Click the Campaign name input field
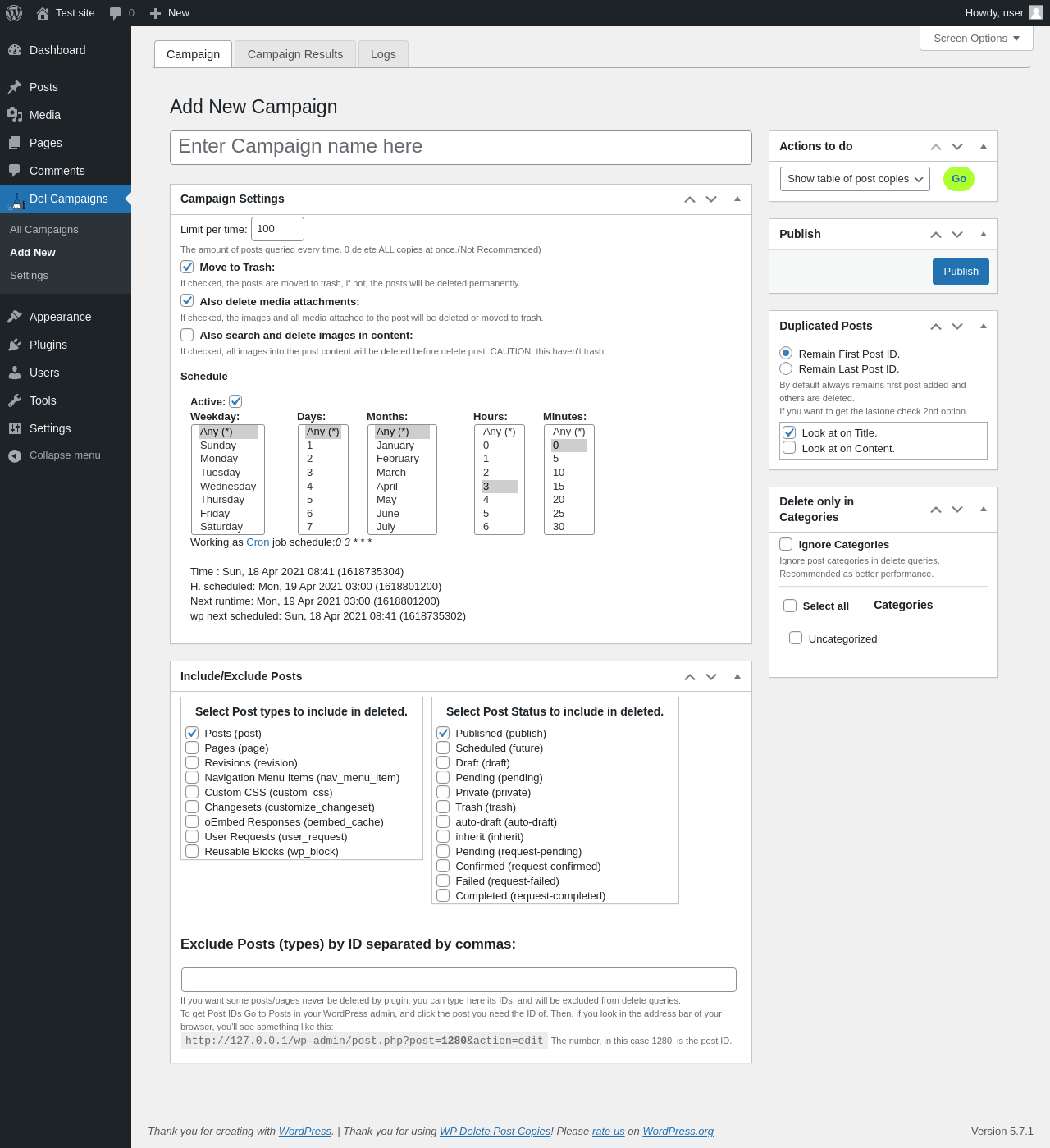 pos(461,148)
